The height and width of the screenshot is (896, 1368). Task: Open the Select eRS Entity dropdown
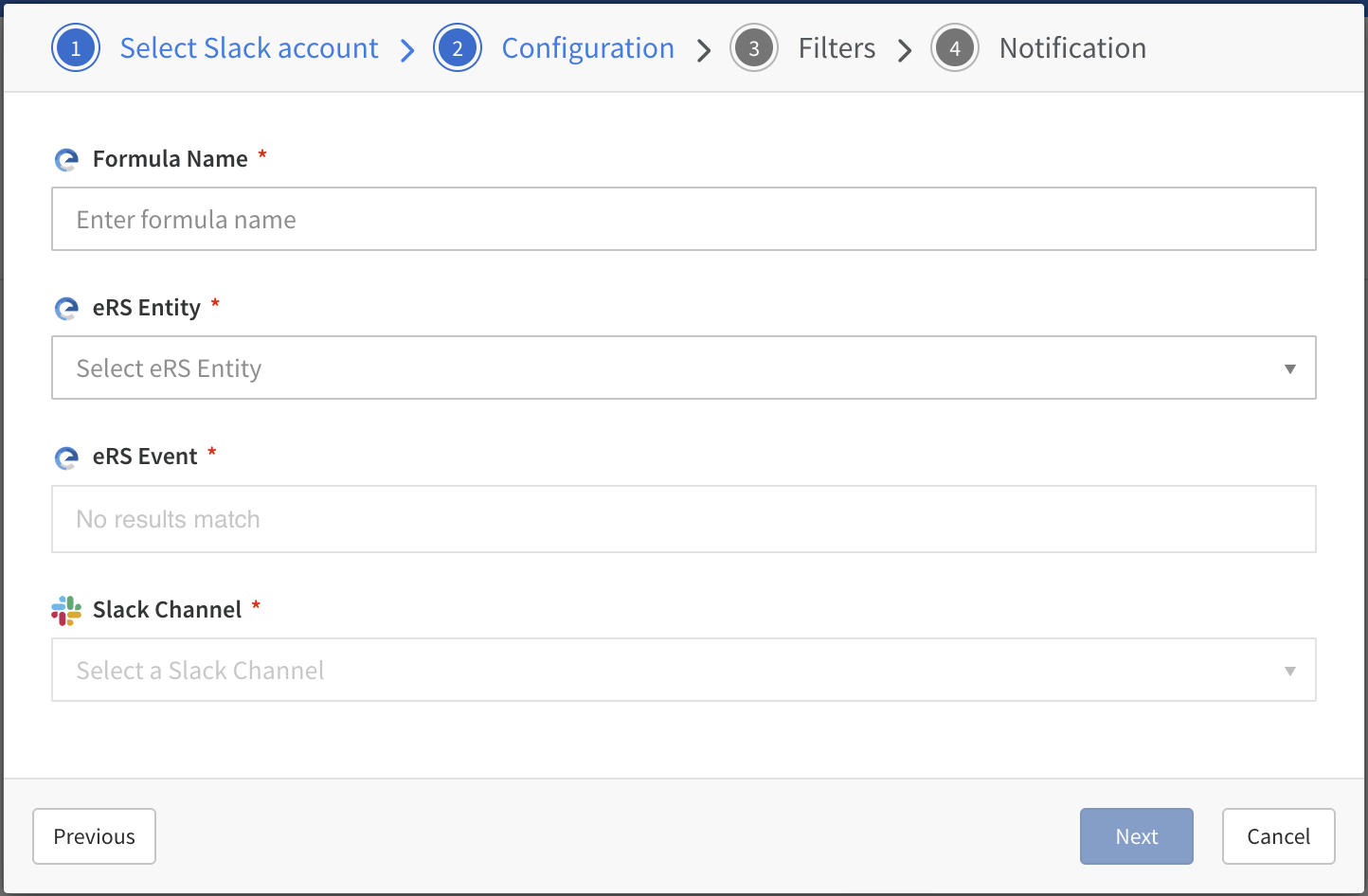coord(684,367)
